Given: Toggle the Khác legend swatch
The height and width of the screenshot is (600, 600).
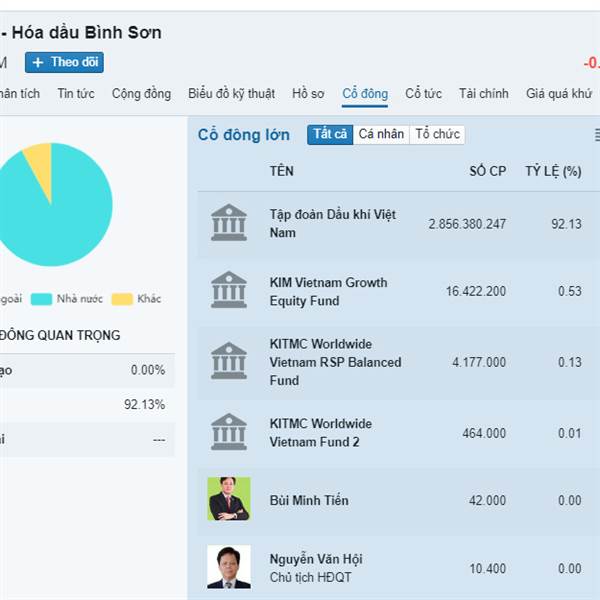Looking at the screenshot, I should [x=122, y=299].
